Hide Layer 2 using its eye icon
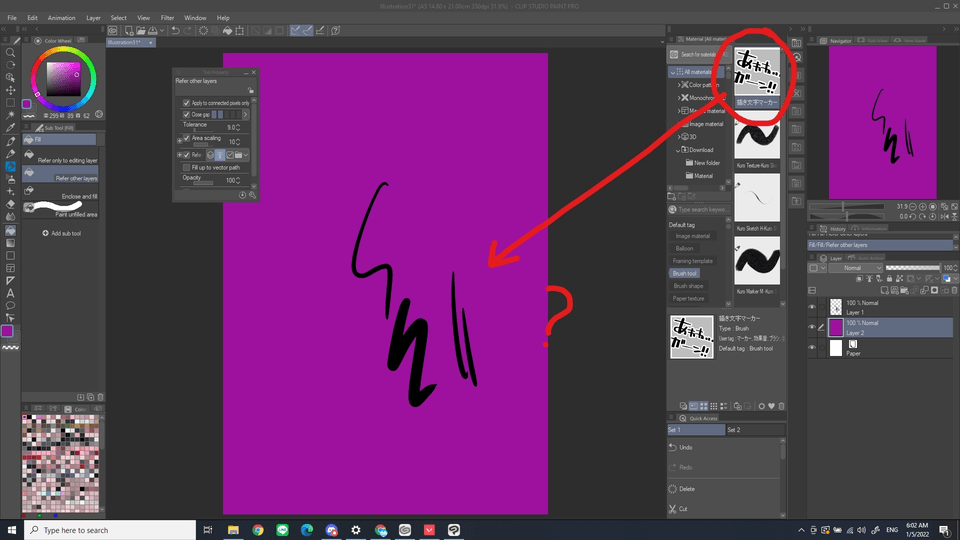 pos(812,327)
